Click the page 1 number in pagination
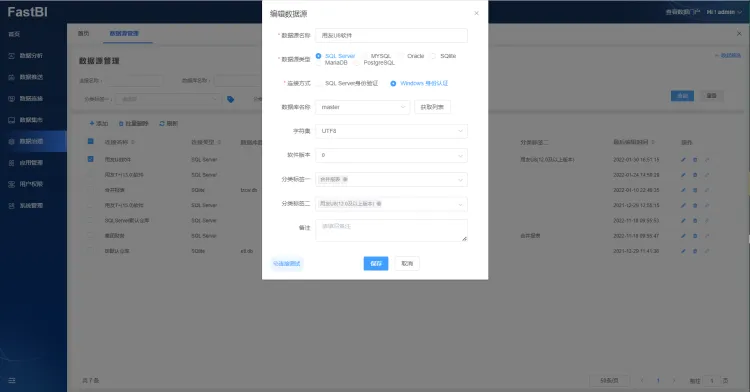The width and height of the screenshot is (750, 392). point(658,381)
